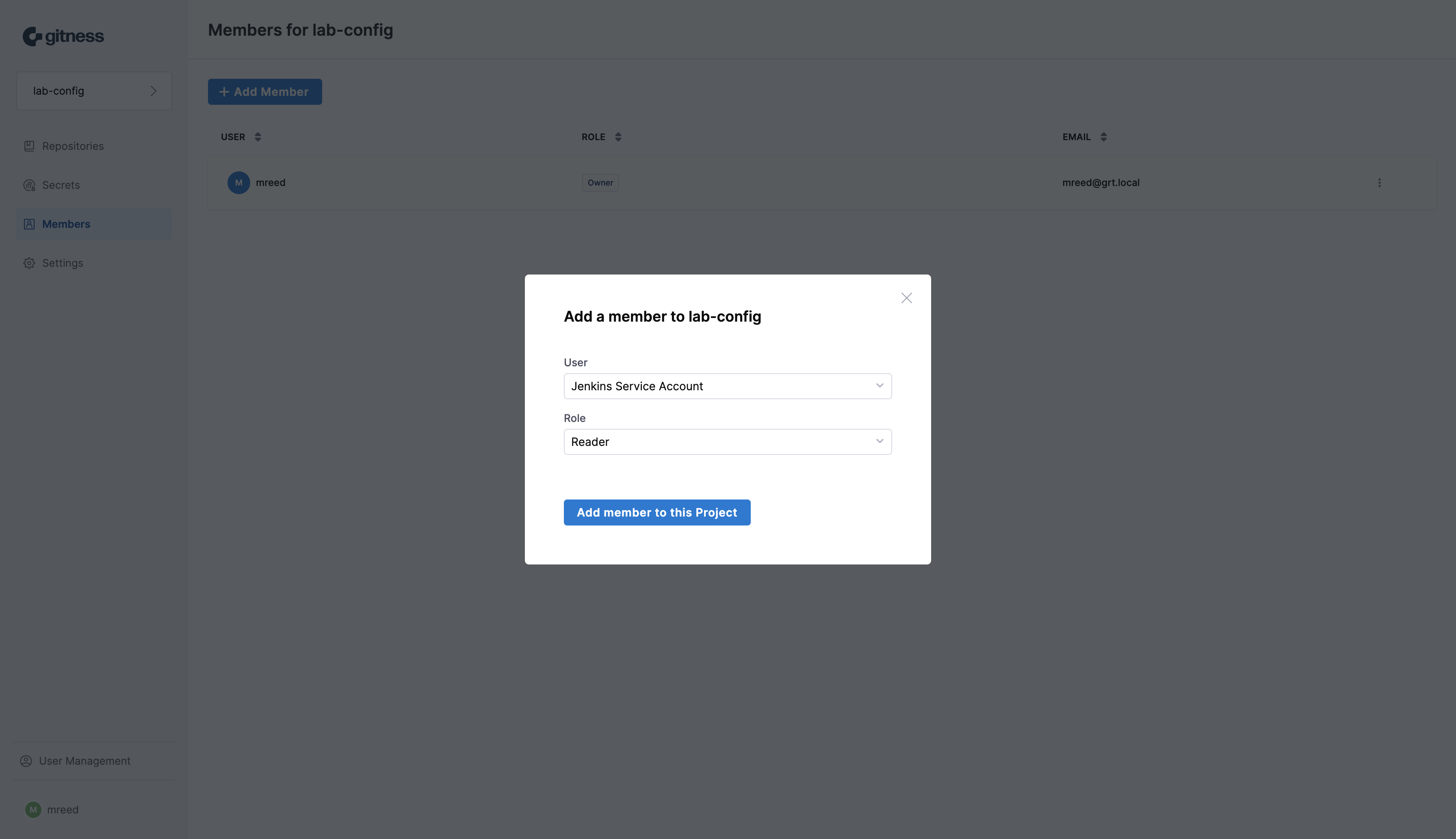The image size is (1456, 839).
Task: Select Members in the sidebar
Action: [x=94, y=224]
